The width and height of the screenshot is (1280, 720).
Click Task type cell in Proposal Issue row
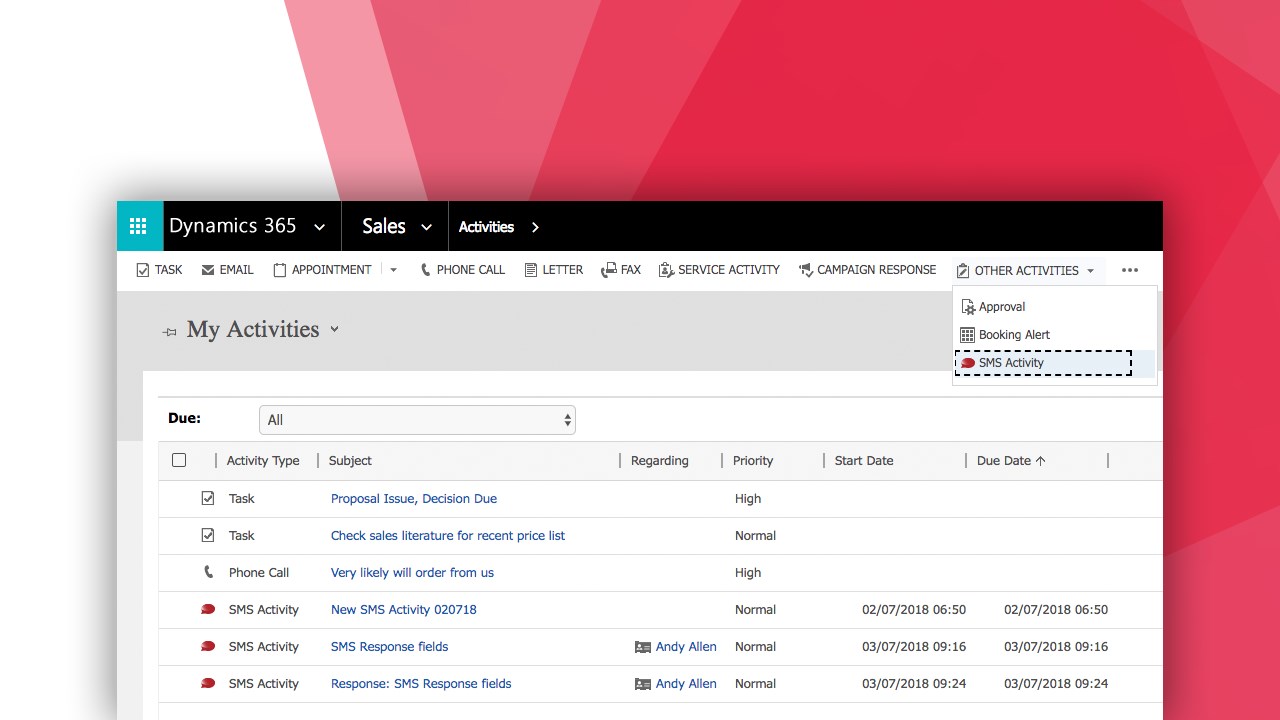tap(242, 498)
